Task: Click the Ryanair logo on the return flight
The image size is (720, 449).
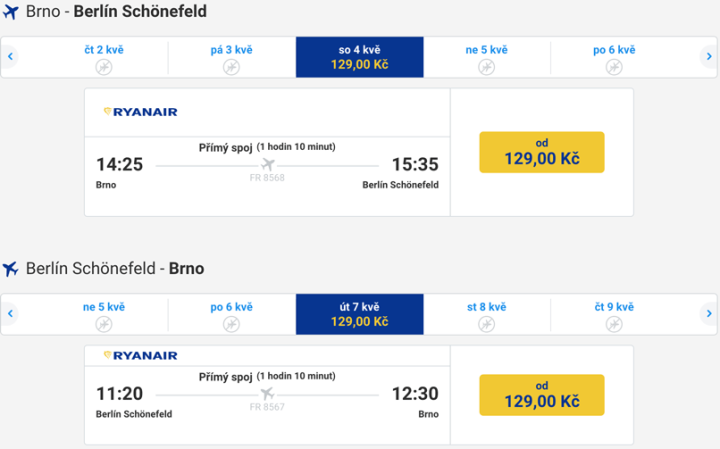Action: tap(140, 355)
